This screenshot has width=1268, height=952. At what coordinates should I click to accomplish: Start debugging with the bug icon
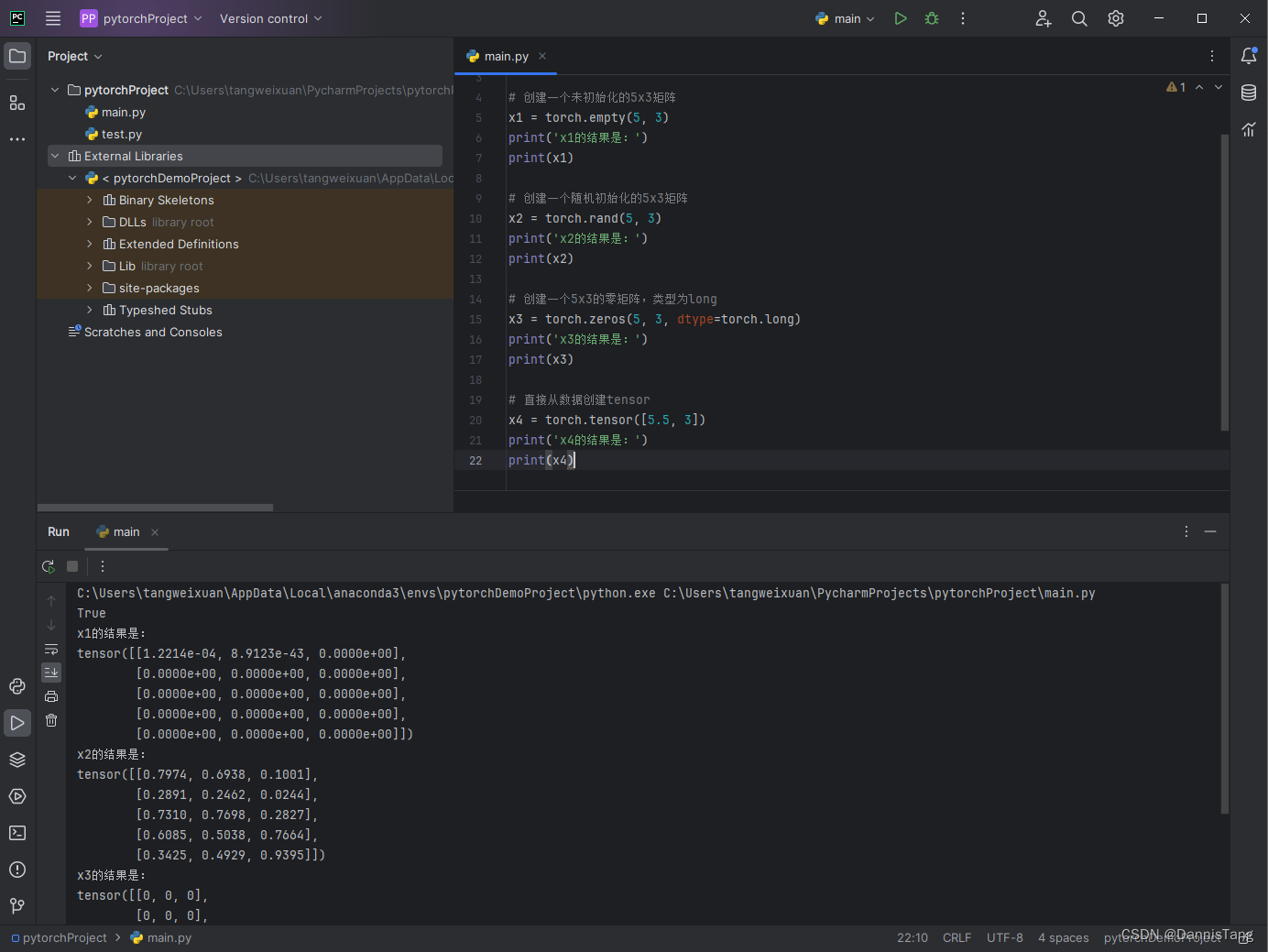[x=932, y=18]
